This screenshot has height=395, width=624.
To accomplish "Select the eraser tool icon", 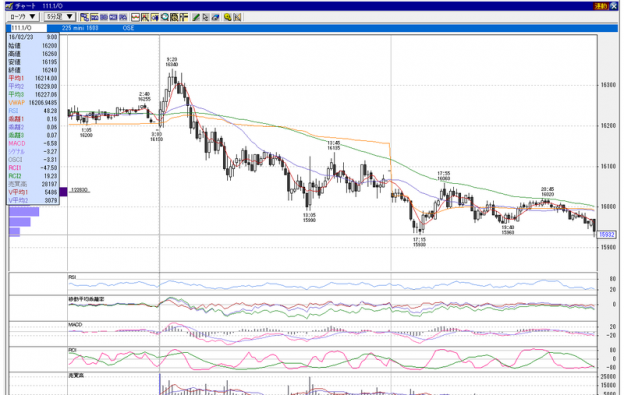I will tap(215, 17).
